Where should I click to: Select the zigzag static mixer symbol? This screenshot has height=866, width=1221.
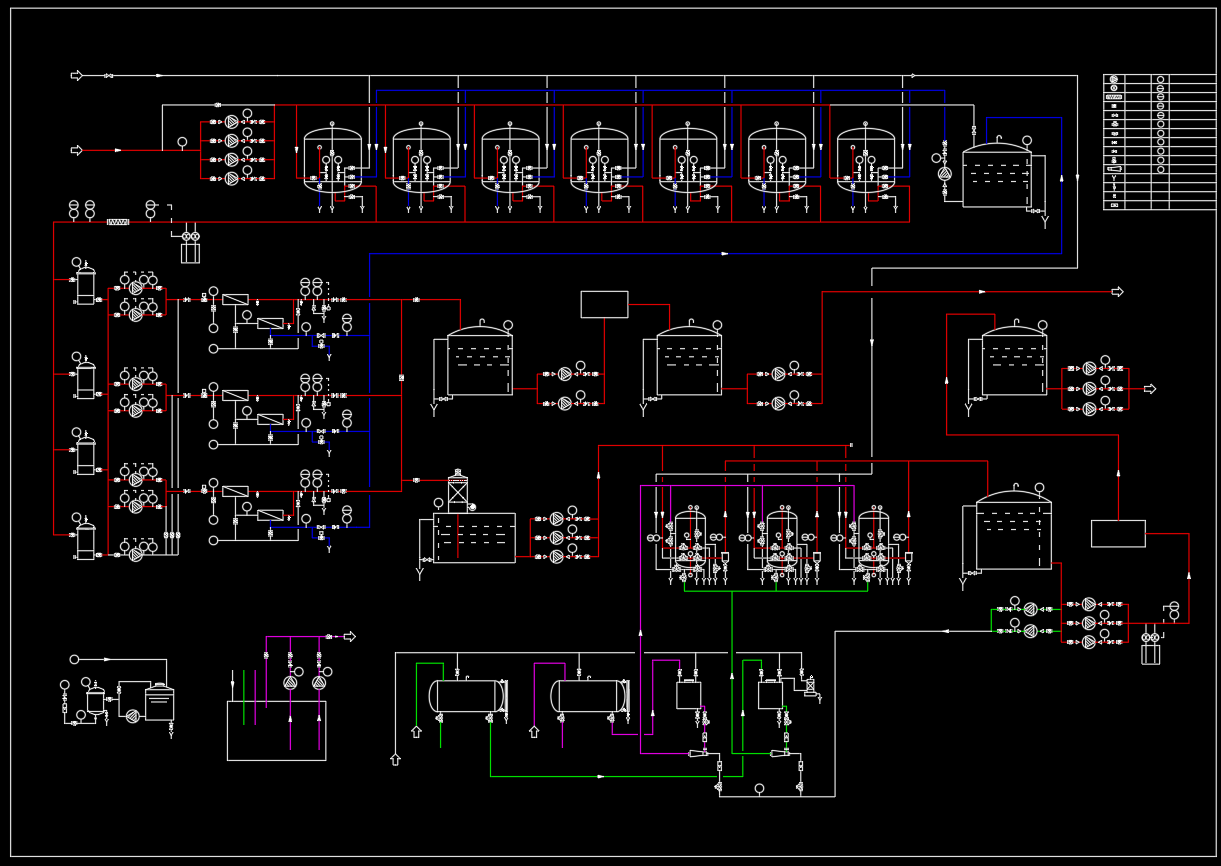coord(118,221)
